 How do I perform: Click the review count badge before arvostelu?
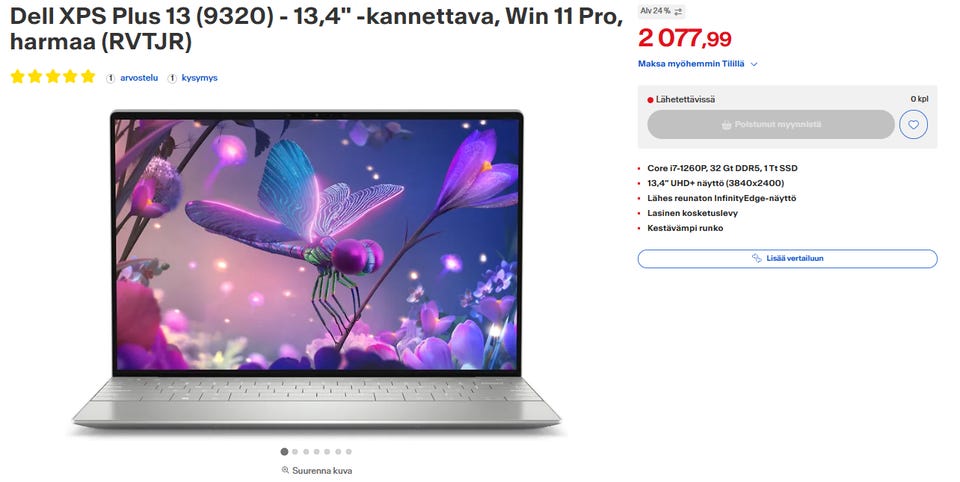110,78
